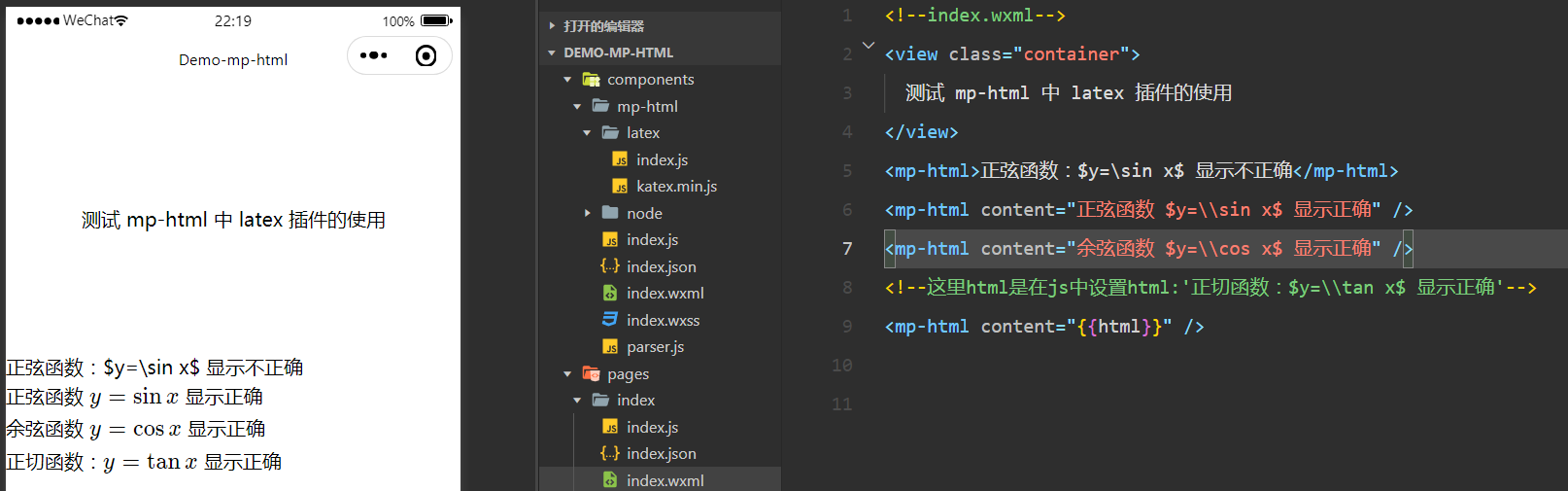Click the 余弦函数 content string on line 7
The image size is (1568, 491).
tap(1224, 249)
